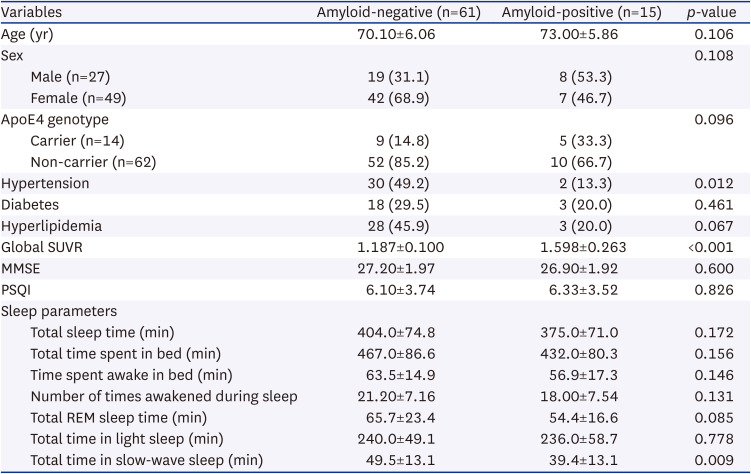The height and width of the screenshot is (474, 751).
Task: Select the Amyloid-negative (n=61) column header
Action: coord(395,13)
